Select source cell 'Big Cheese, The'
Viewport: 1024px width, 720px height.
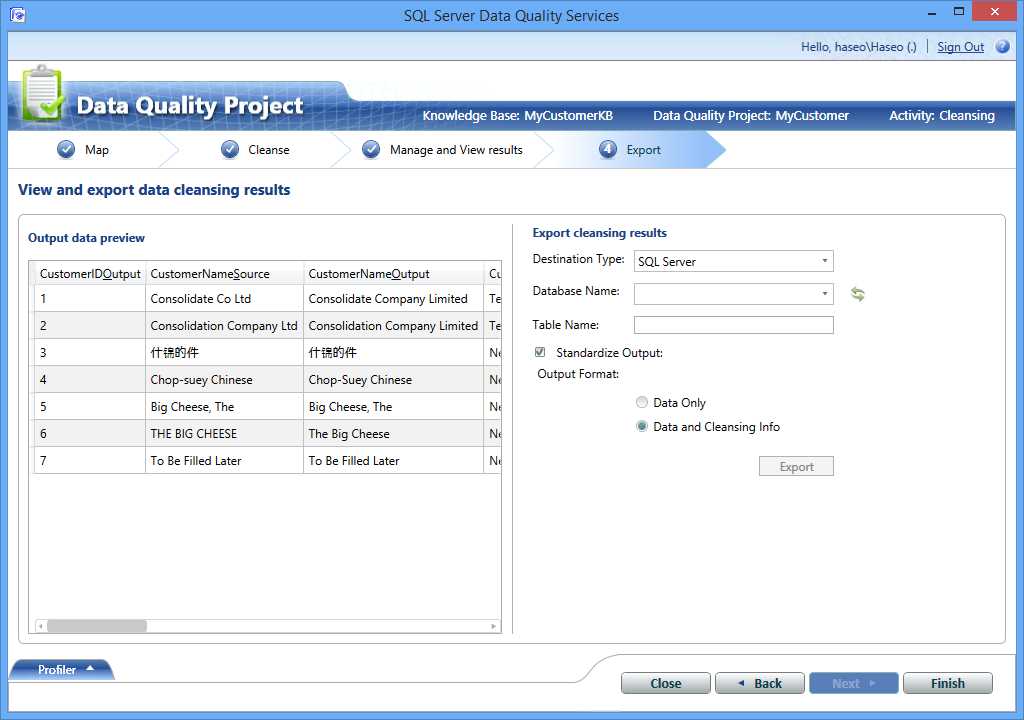225,406
